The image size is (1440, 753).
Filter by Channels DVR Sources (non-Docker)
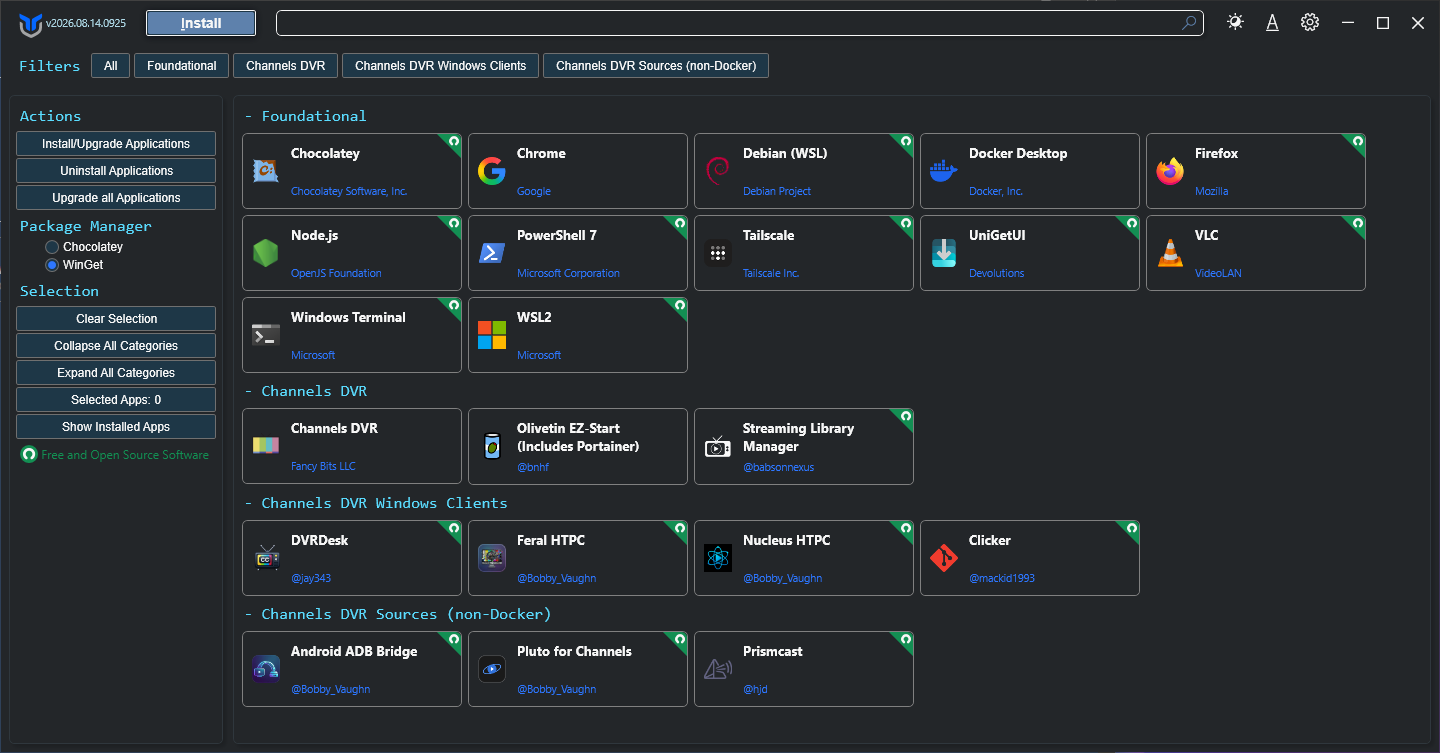(x=656, y=66)
